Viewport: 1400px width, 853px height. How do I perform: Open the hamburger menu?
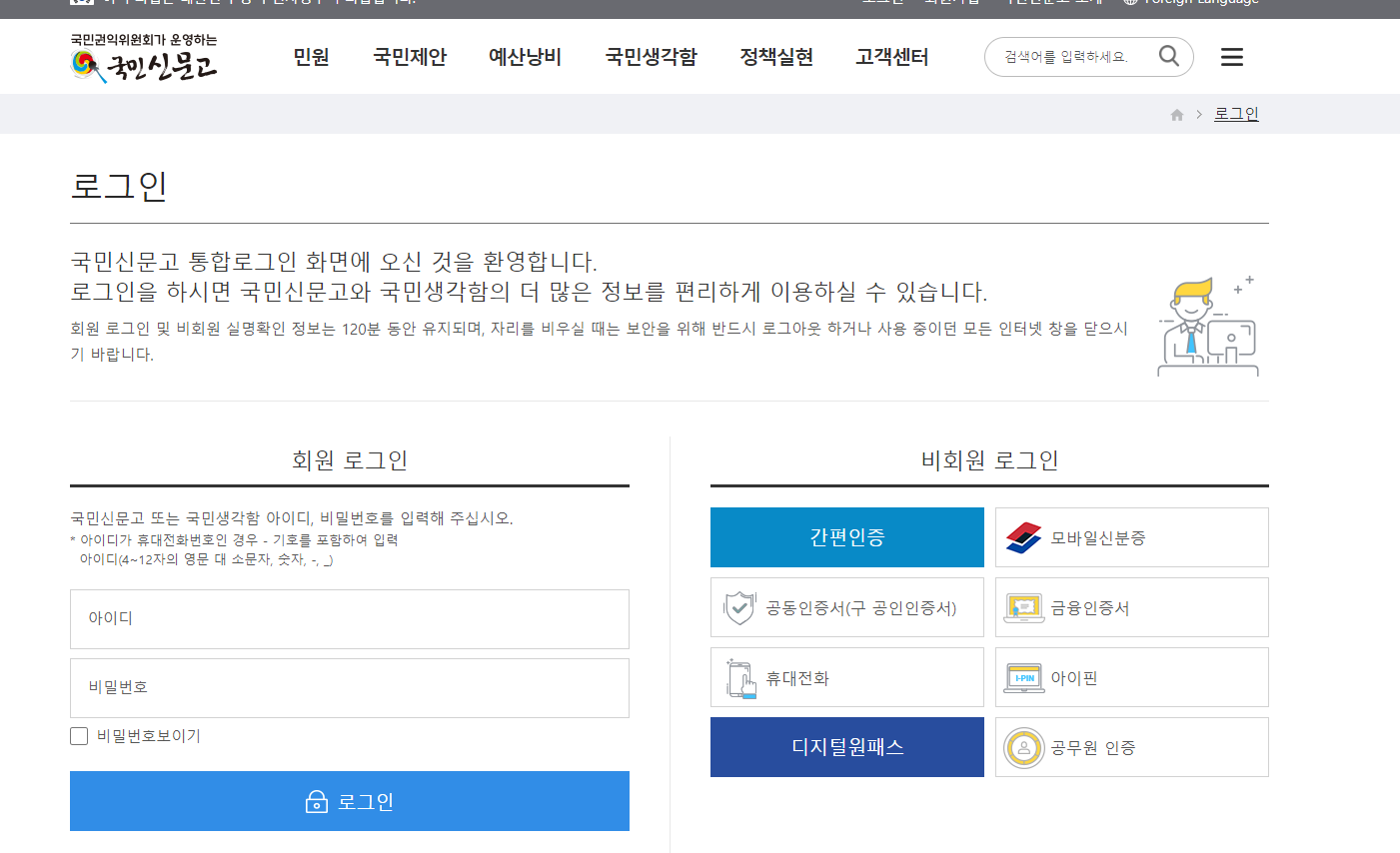click(x=1231, y=57)
